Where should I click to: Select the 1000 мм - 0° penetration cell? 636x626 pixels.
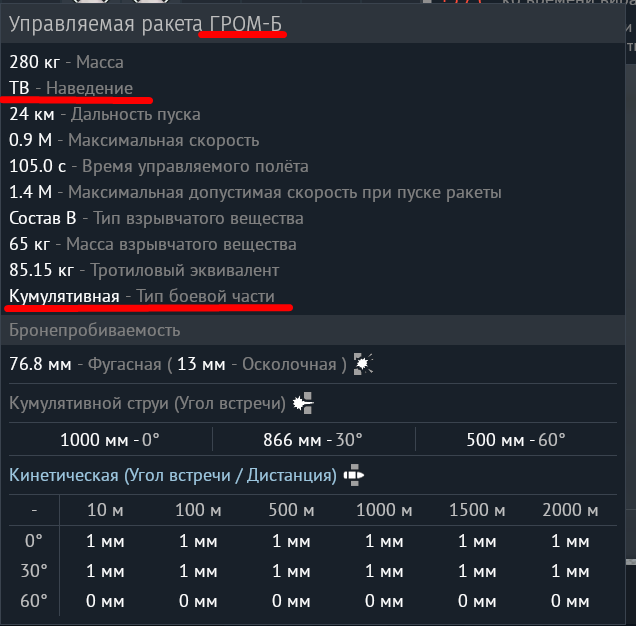[110, 440]
